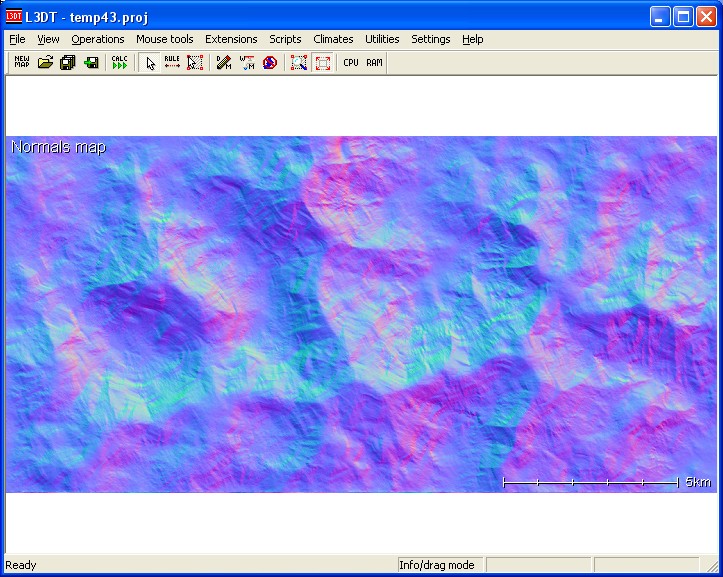Click the water map edit icon
This screenshot has width=723, height=577.
click(247, 63)
